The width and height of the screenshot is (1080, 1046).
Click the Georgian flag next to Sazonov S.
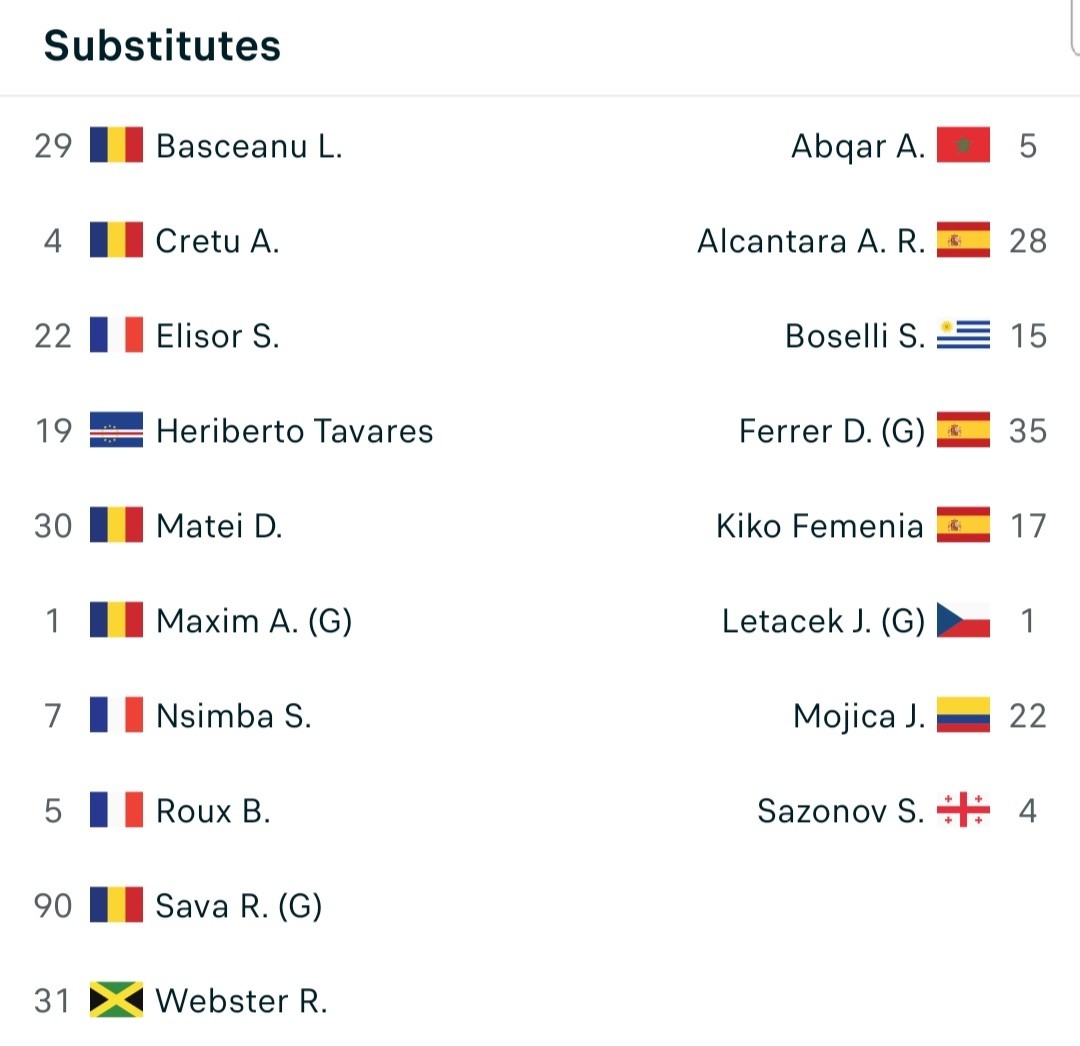(x=963, y=810)
